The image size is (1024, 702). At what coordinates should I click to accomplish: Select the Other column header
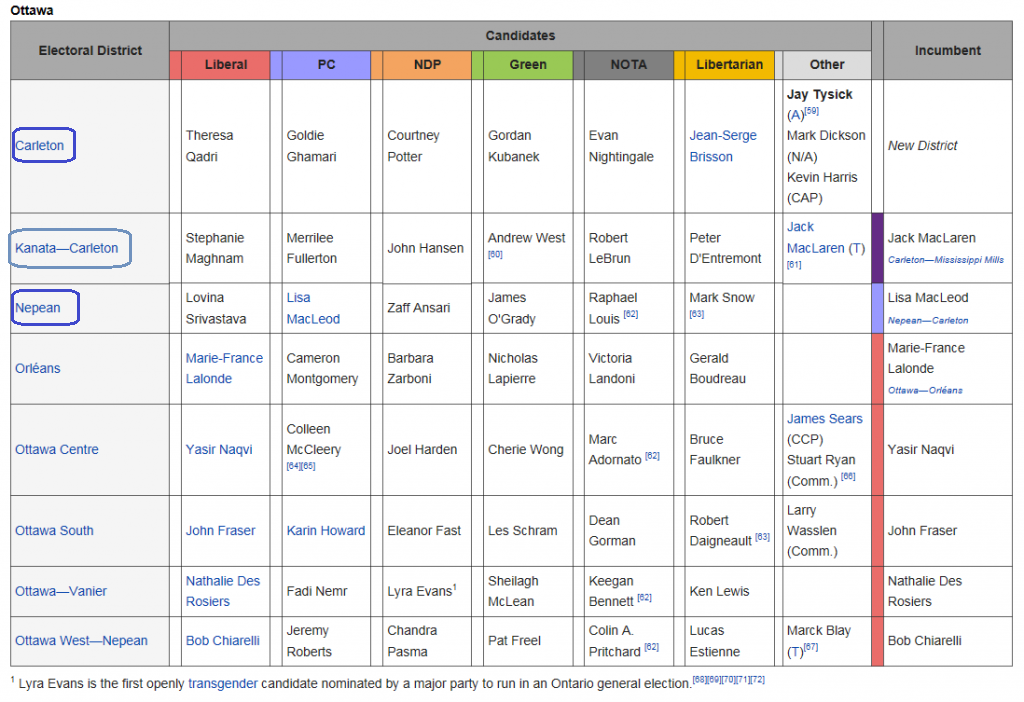coord(827,65)
